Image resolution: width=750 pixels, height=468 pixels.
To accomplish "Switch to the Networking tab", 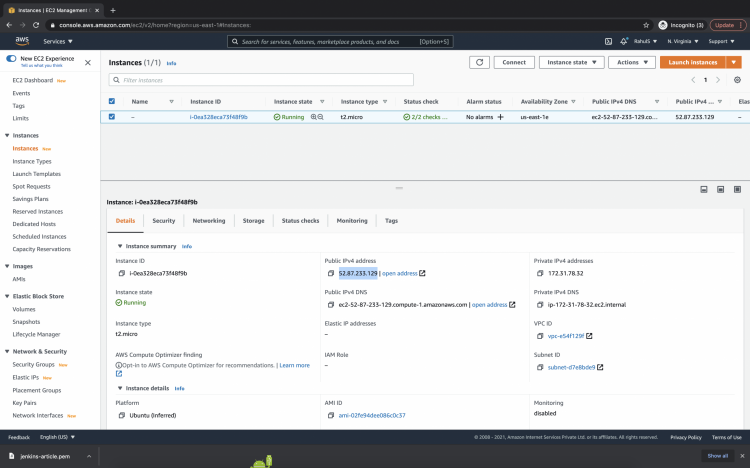I will pos(209,221).
